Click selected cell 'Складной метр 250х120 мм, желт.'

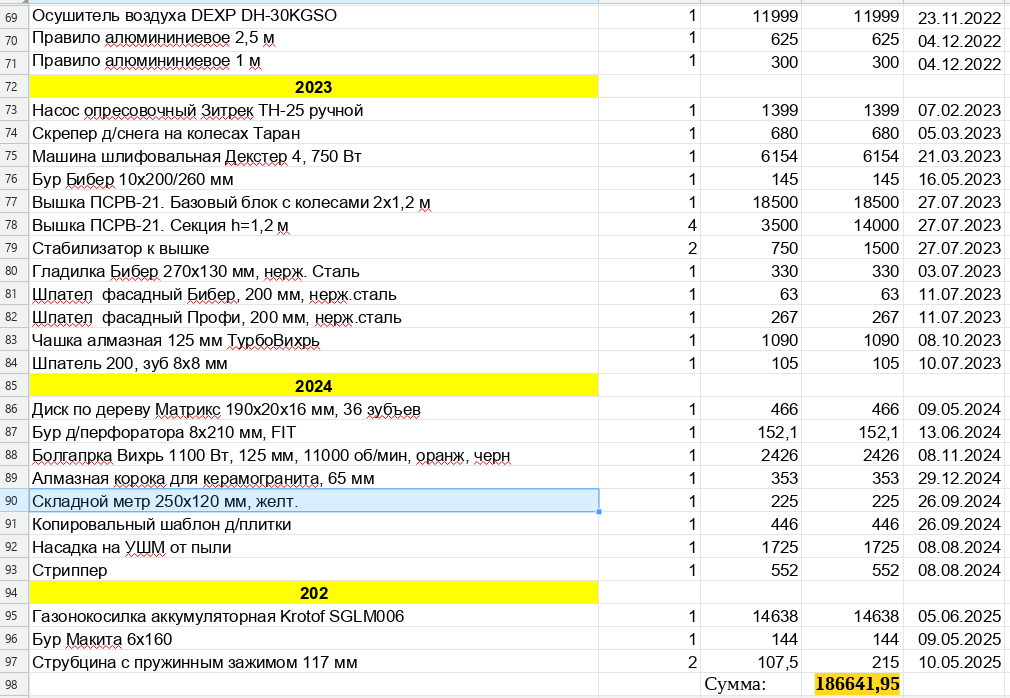point(314,501)
